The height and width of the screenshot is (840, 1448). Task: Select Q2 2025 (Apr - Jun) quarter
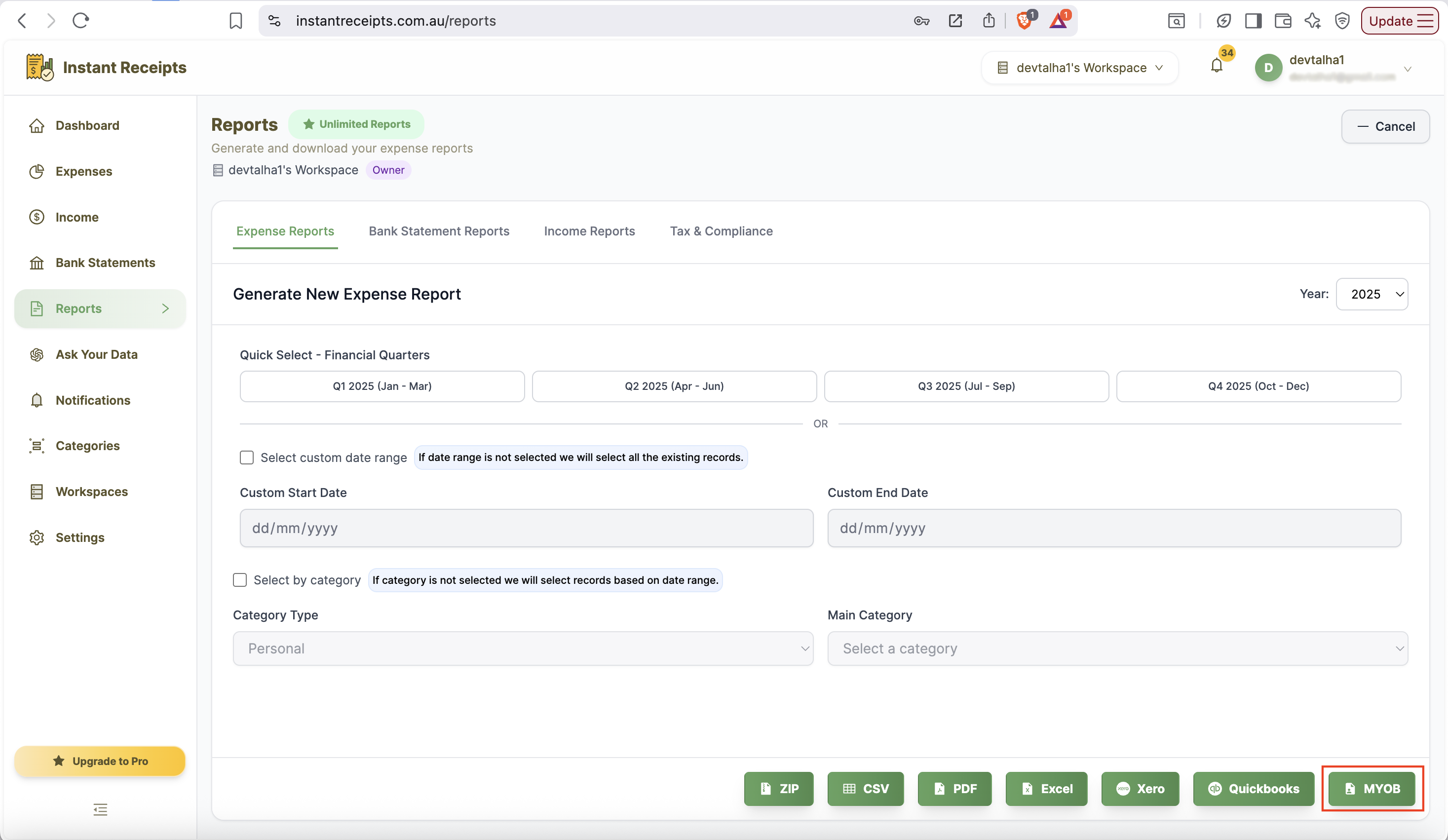point(674,386)
